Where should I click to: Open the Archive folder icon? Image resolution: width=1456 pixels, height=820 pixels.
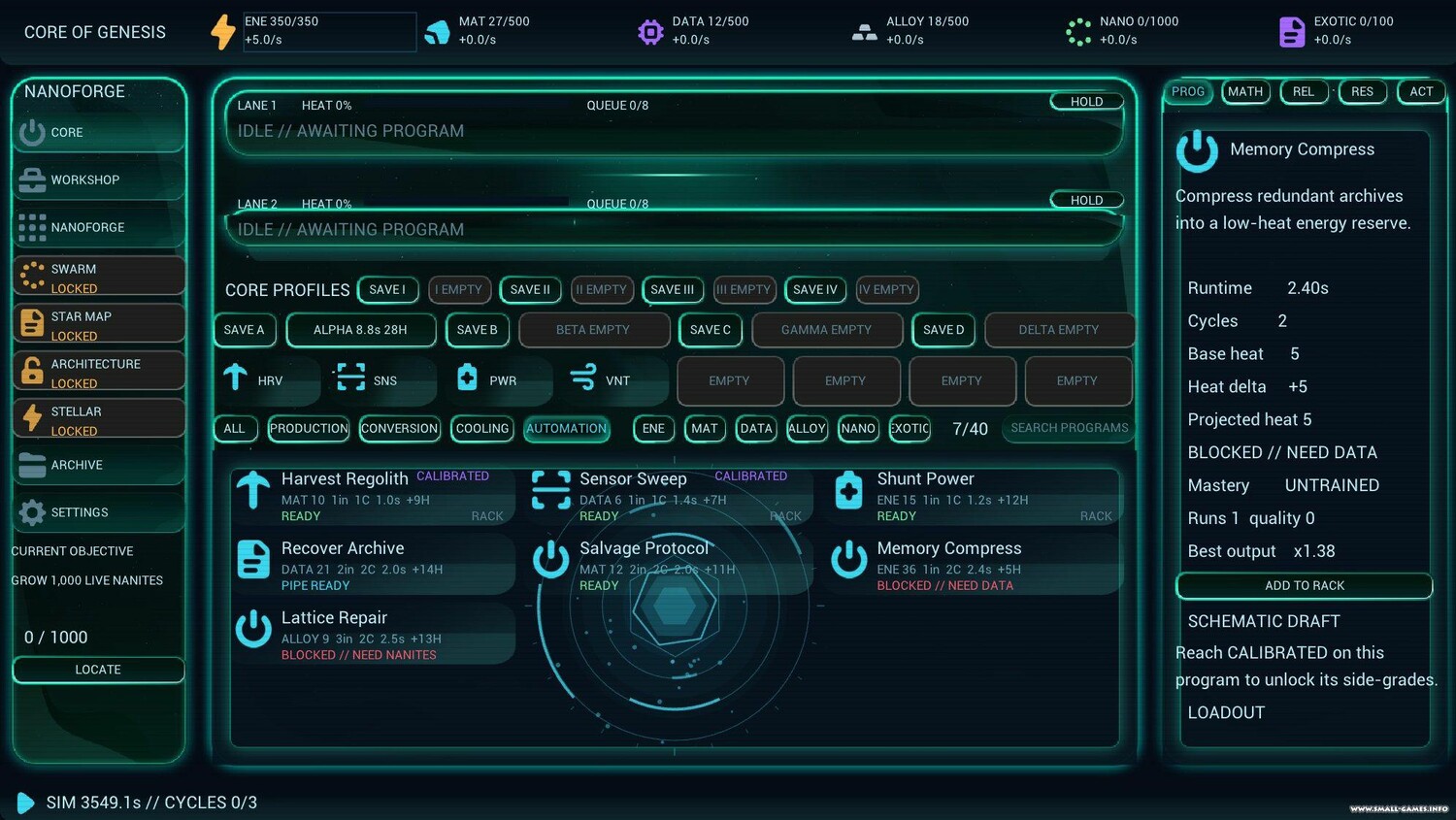(x=32, y=466)
